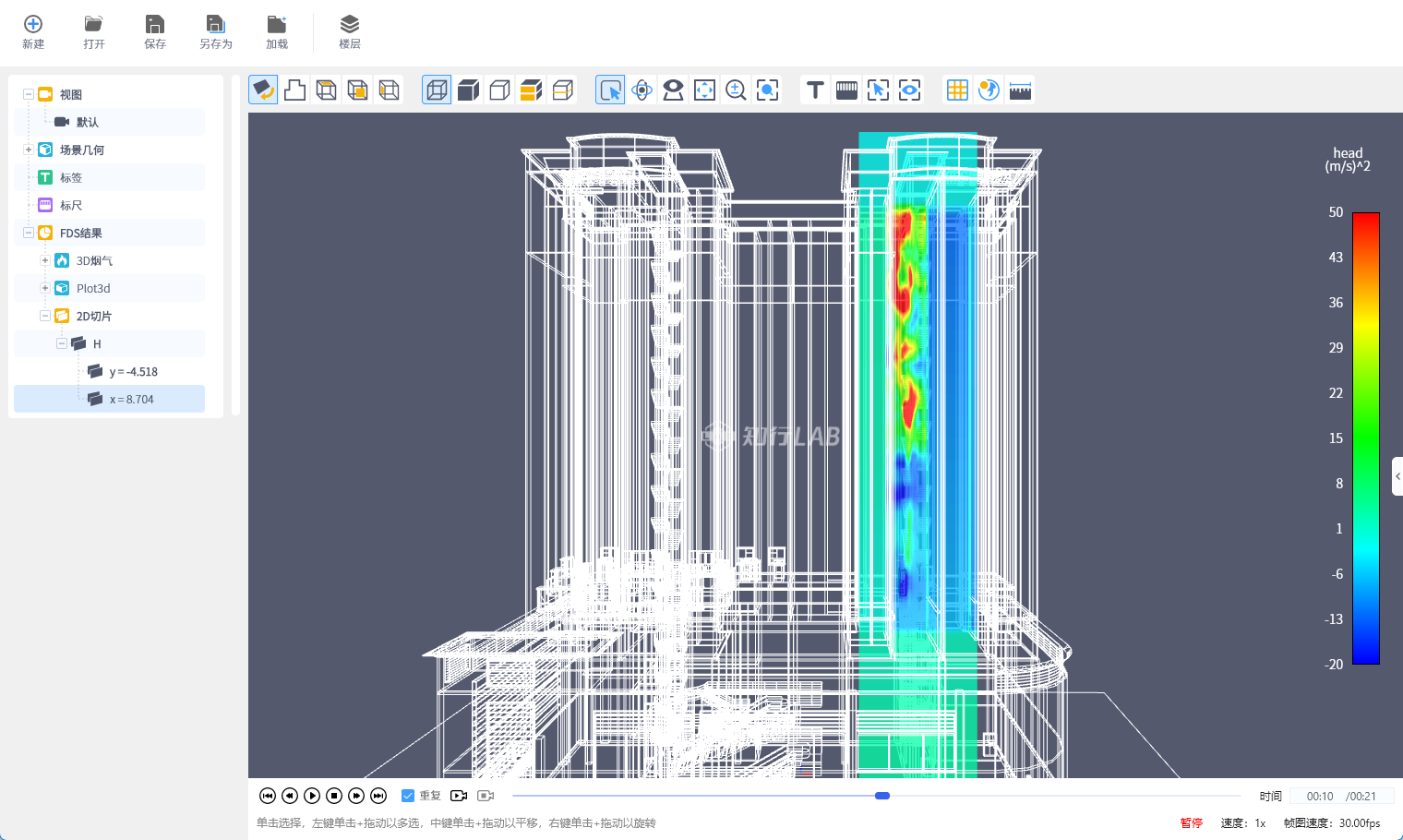Image resolution: width=1403 pixels, height=840 pixels.
Task: Collapse the 2D切片 node
Action: (x=45, y=316)
